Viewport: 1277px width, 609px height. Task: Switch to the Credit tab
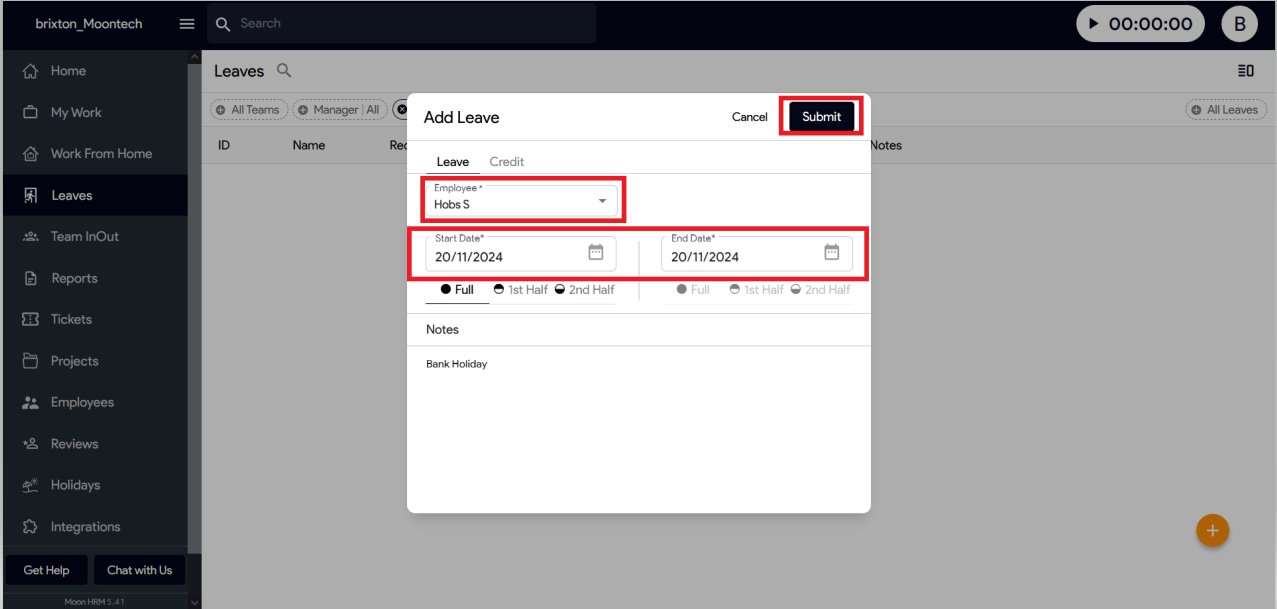[506, 162]
